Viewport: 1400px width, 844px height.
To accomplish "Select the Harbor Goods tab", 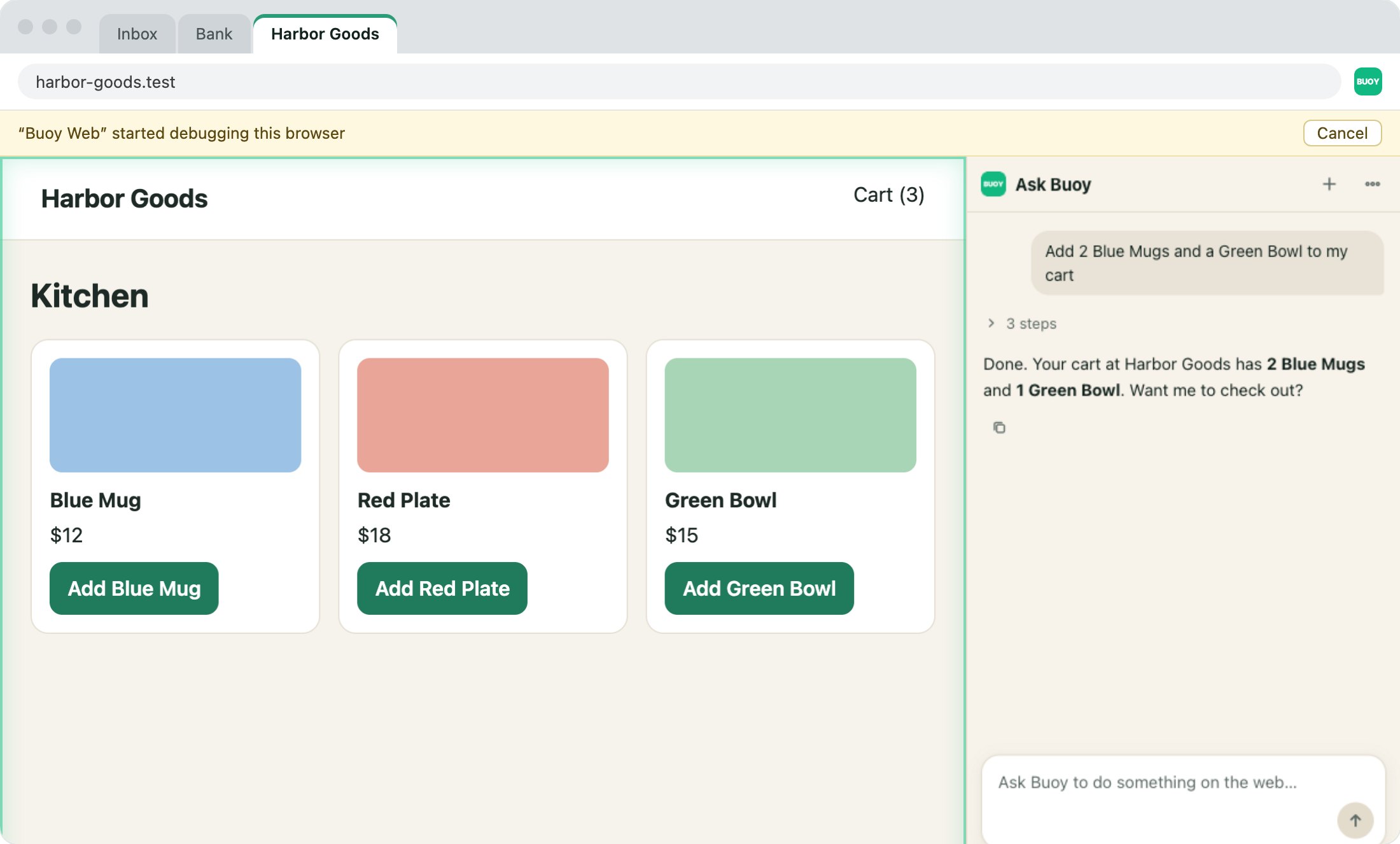I will pos(325,34).
